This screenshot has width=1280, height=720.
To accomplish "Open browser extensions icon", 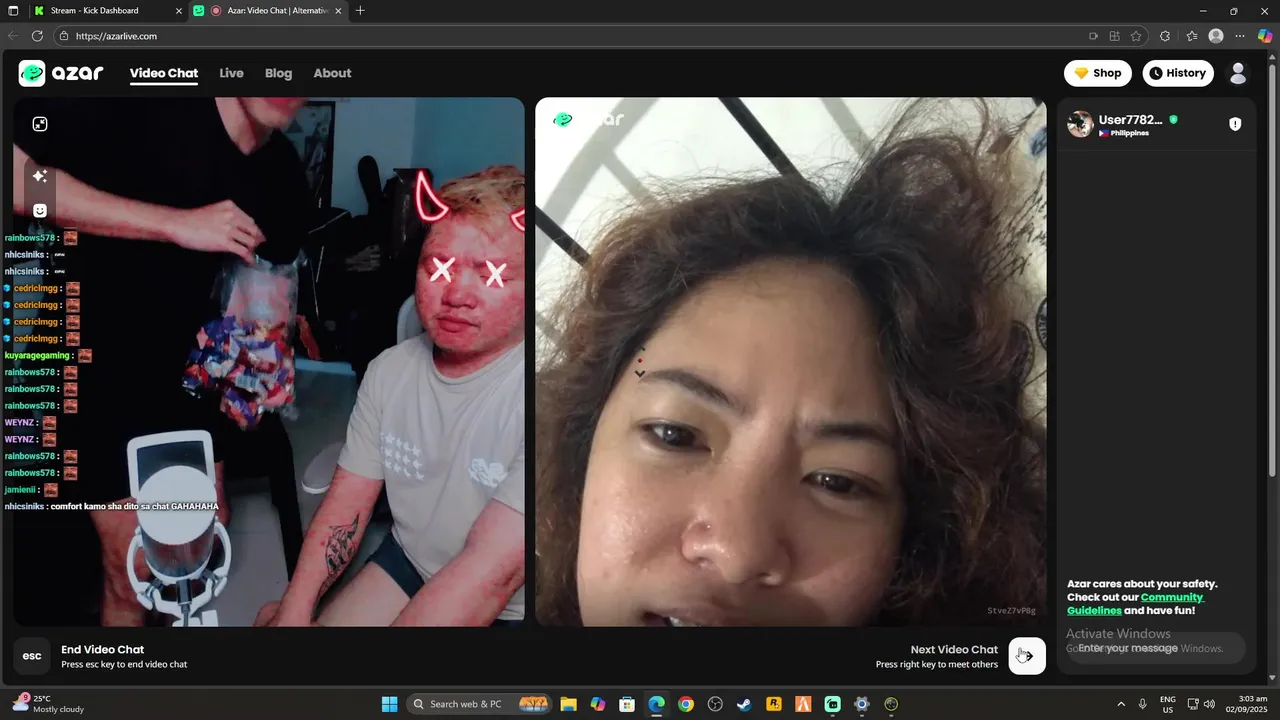I will tap(1165, 36).
